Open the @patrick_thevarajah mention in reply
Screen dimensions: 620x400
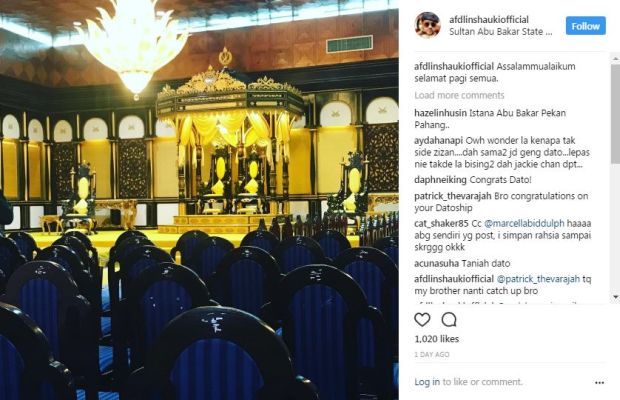538,279
